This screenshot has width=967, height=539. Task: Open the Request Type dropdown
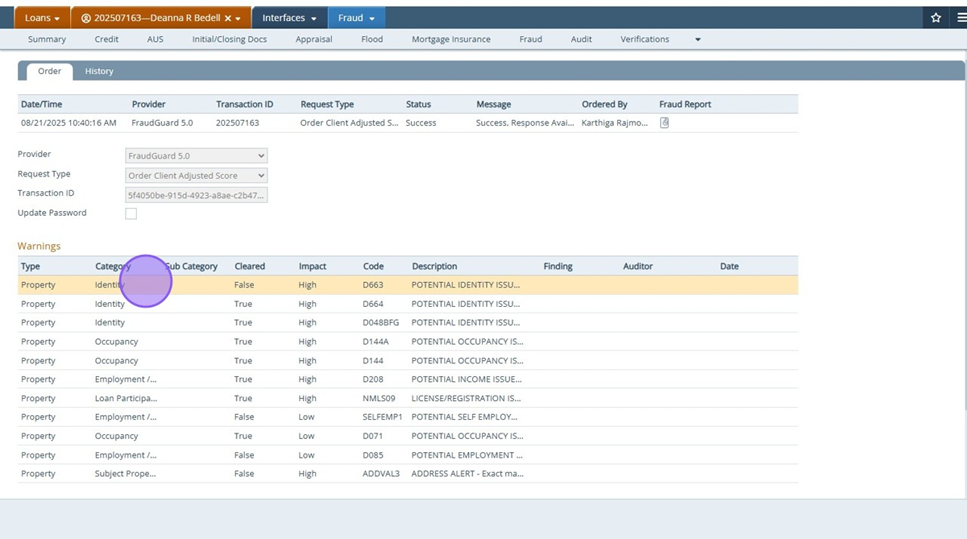point(196,175)
